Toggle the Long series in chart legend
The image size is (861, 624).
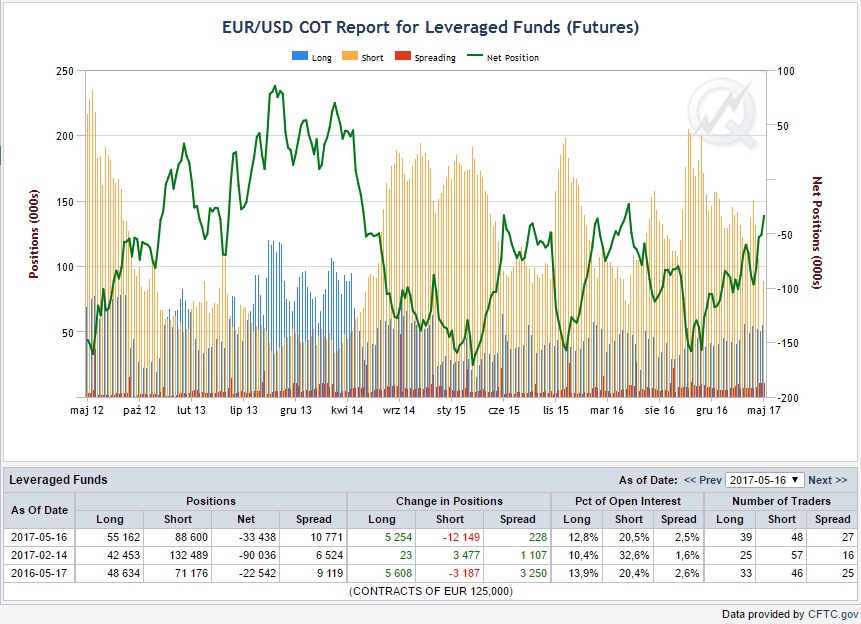tap(312, 58)
